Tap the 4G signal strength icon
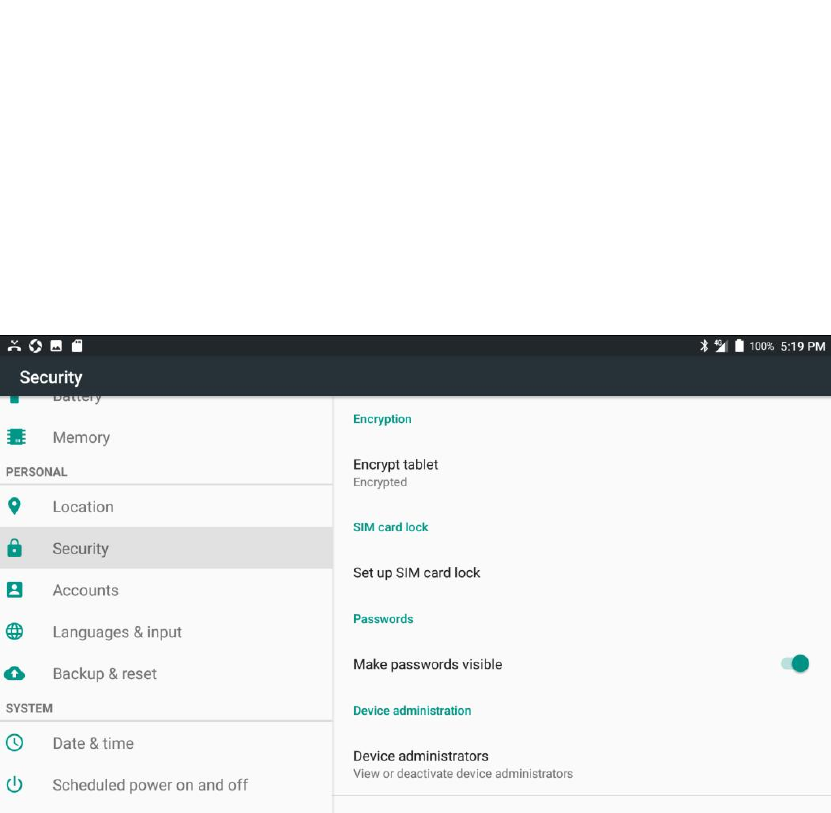The height and width of the screenshot is (813, 831). [x=721, y=346]
